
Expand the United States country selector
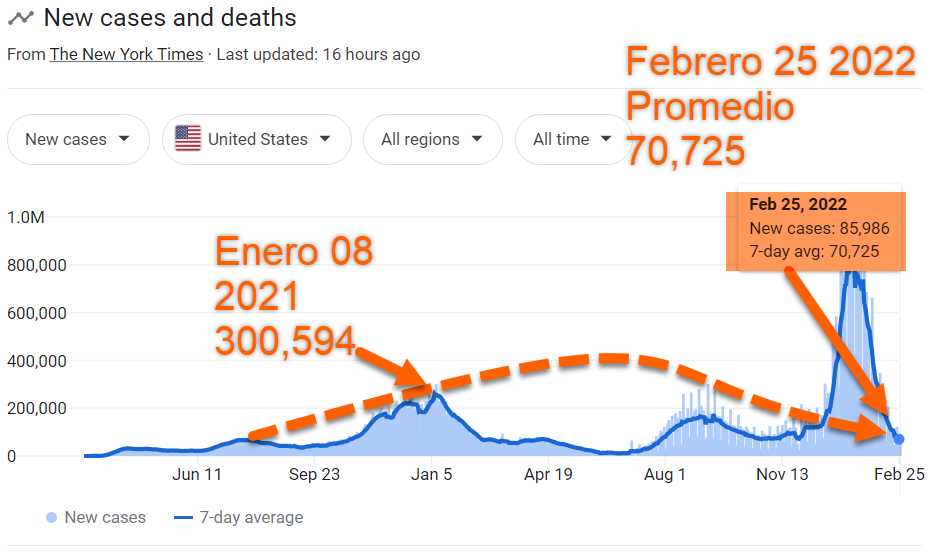pyautogui.click(x=257, y=139)
